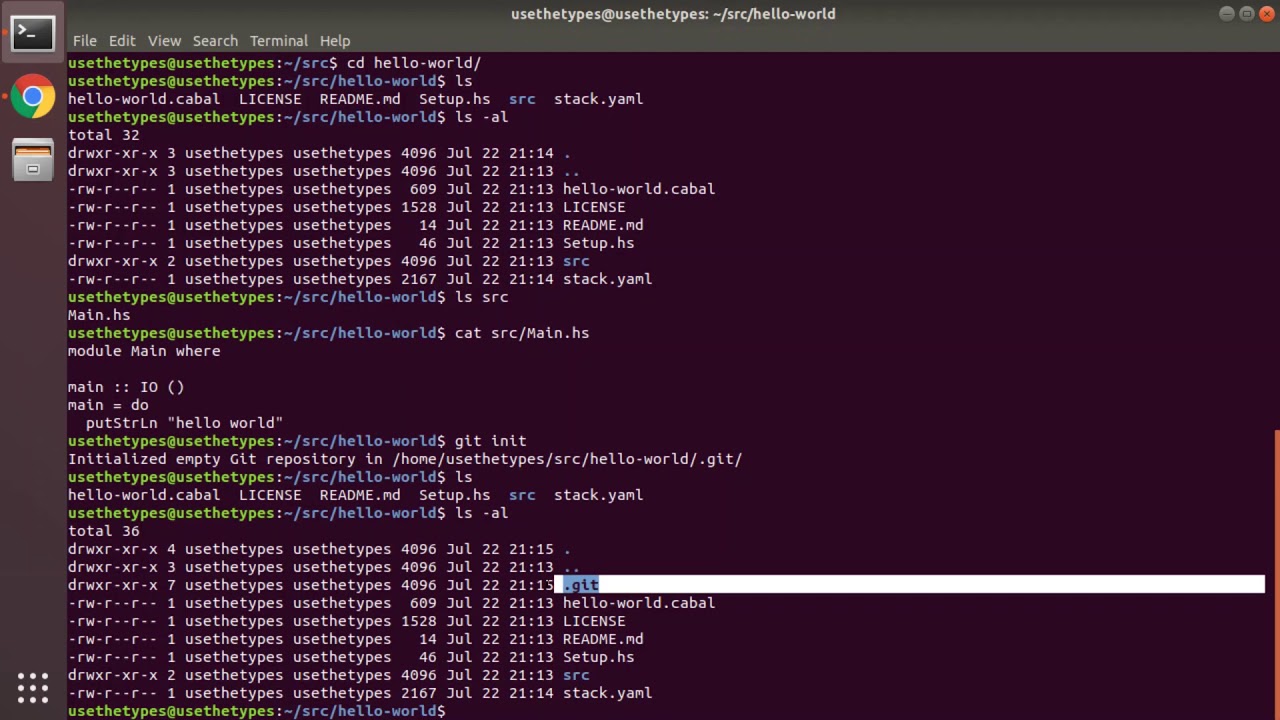Screen dimensions: 1280x720
Task: Open the Terminal menu
Action: point(279,41)
